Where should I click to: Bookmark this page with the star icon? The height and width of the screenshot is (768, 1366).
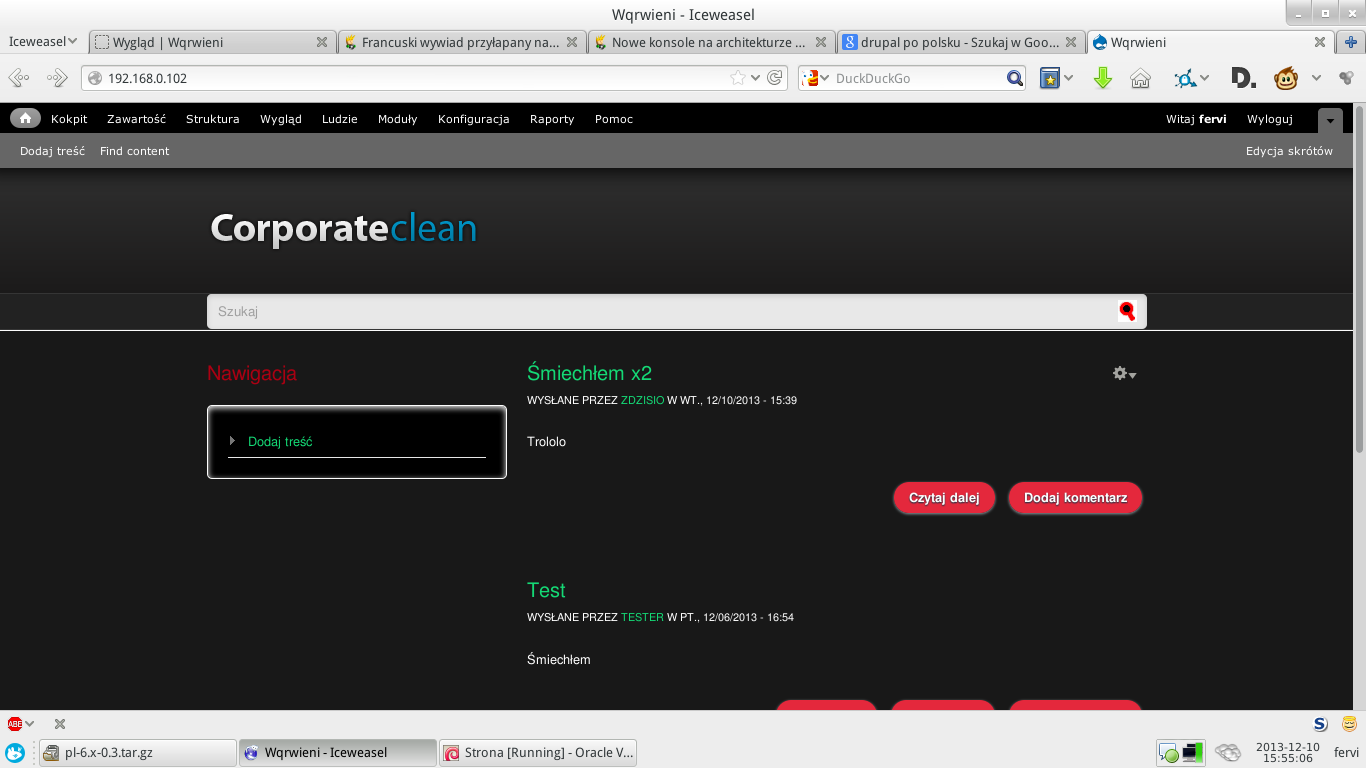(738, 78)
